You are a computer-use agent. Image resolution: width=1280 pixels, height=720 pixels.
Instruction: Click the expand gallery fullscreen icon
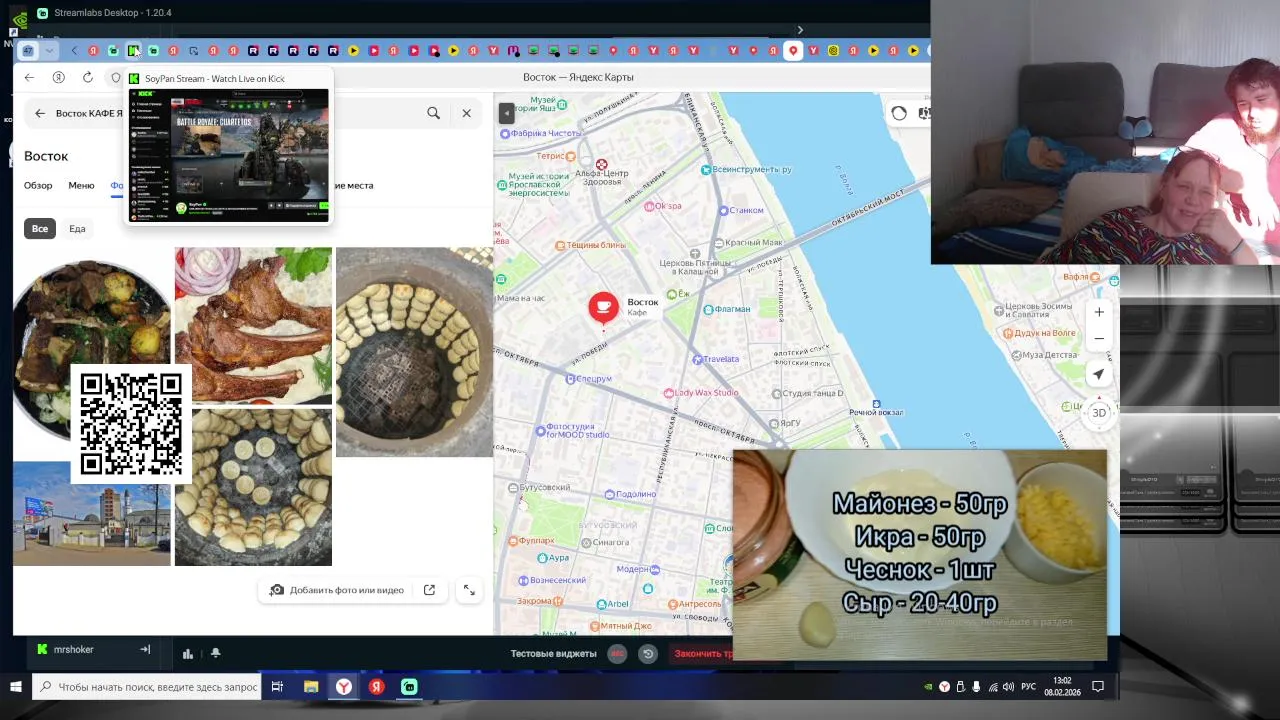point(469,590)
